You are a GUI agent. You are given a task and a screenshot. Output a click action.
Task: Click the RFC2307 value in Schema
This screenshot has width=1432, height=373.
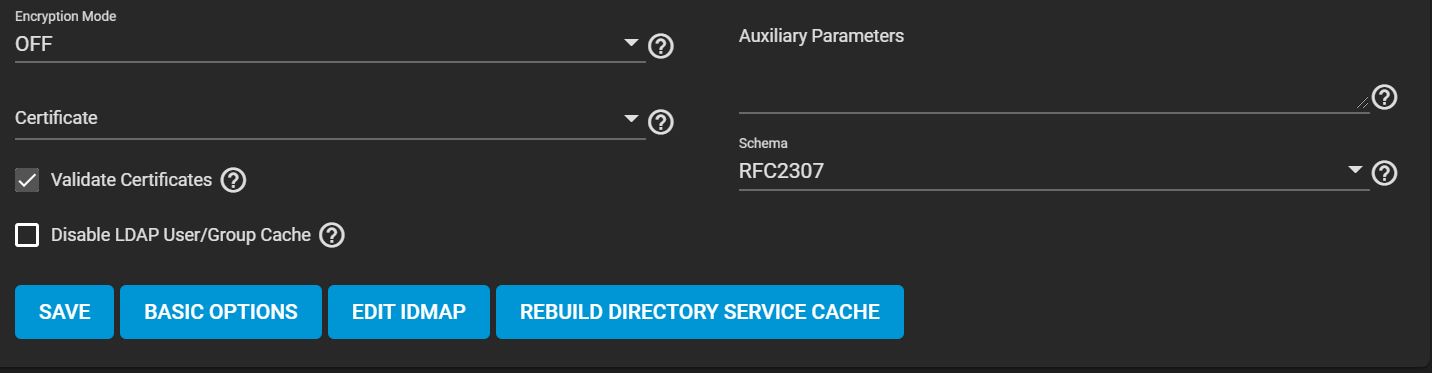(781, 171)
